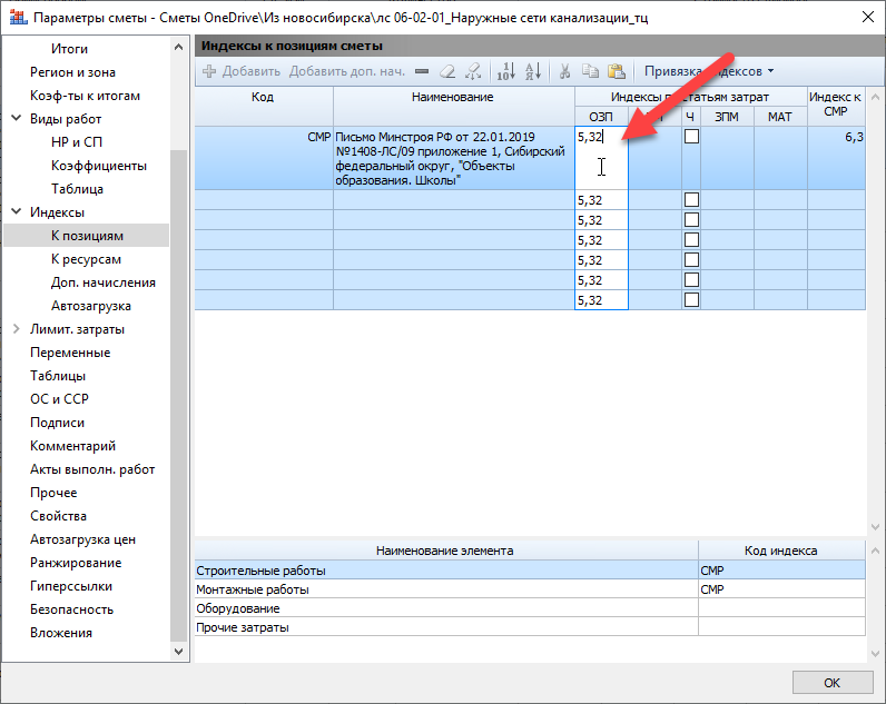Open Вложения section

61,633
